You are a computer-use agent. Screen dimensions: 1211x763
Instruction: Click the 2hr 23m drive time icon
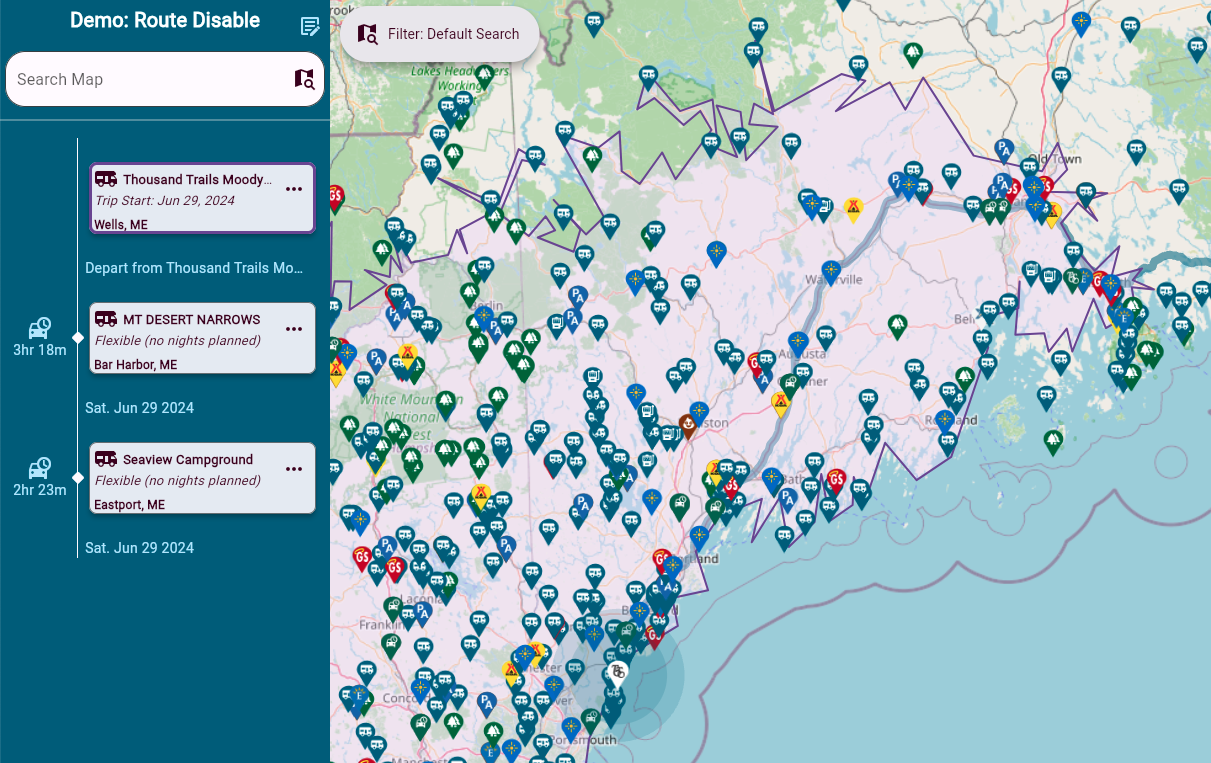[x=40, y=468]
